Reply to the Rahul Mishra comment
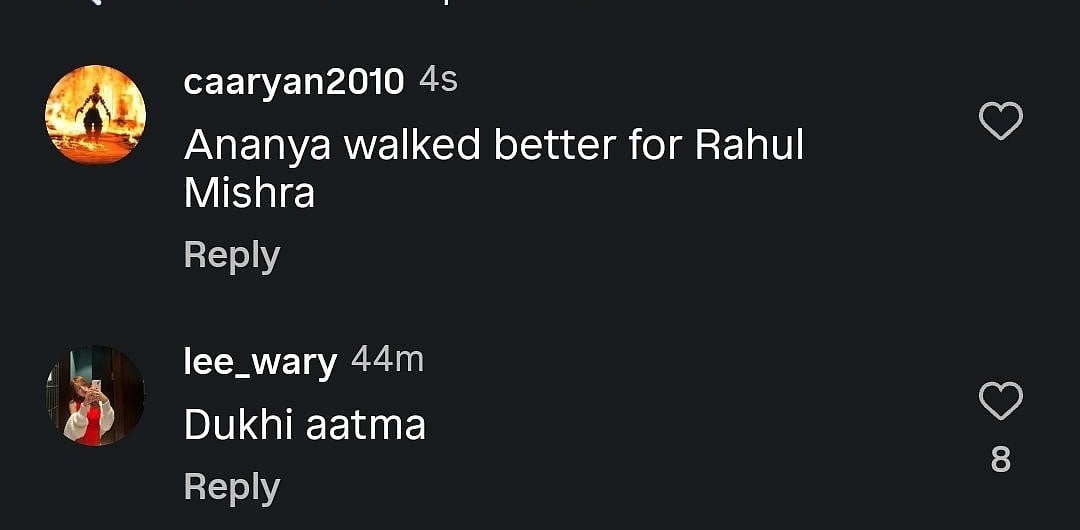 coord(231,255)
